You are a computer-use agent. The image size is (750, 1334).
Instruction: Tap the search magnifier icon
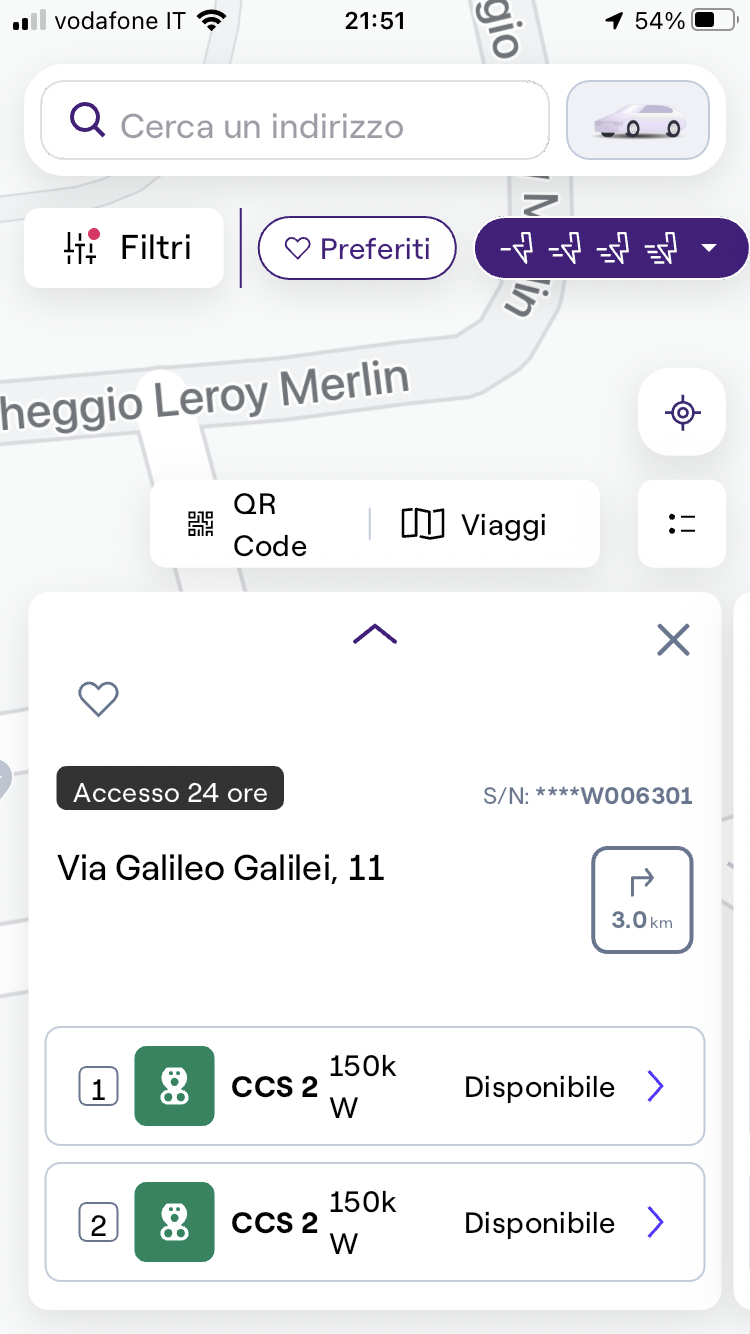88,121
